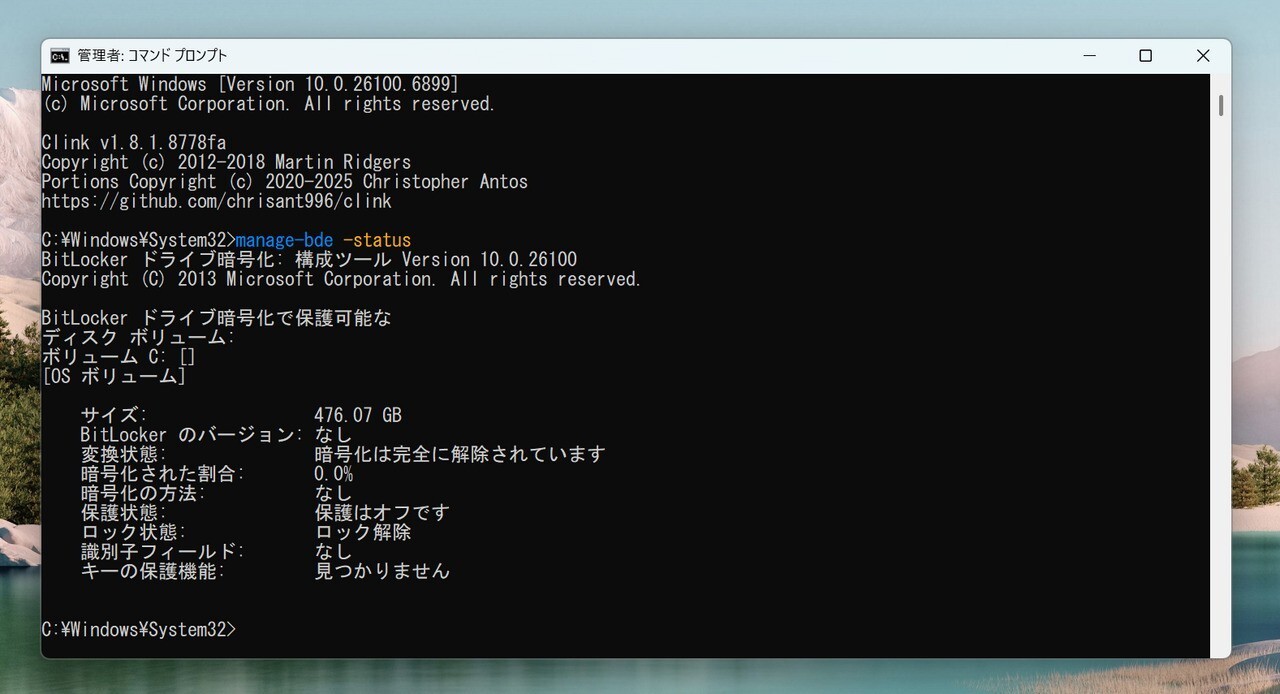The height and width of the screenshot is (694, 1280).
Task: Click the "BitLocker のバージョン:" label
Action: (192, 435)
